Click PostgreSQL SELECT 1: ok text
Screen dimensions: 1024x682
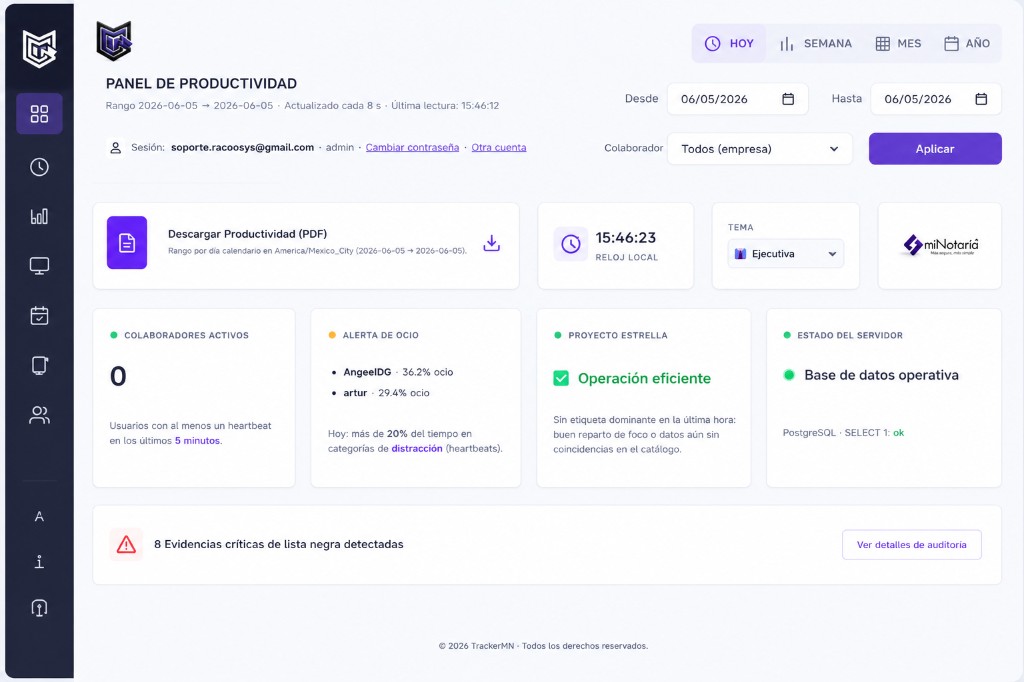click(x=843, y=432)
